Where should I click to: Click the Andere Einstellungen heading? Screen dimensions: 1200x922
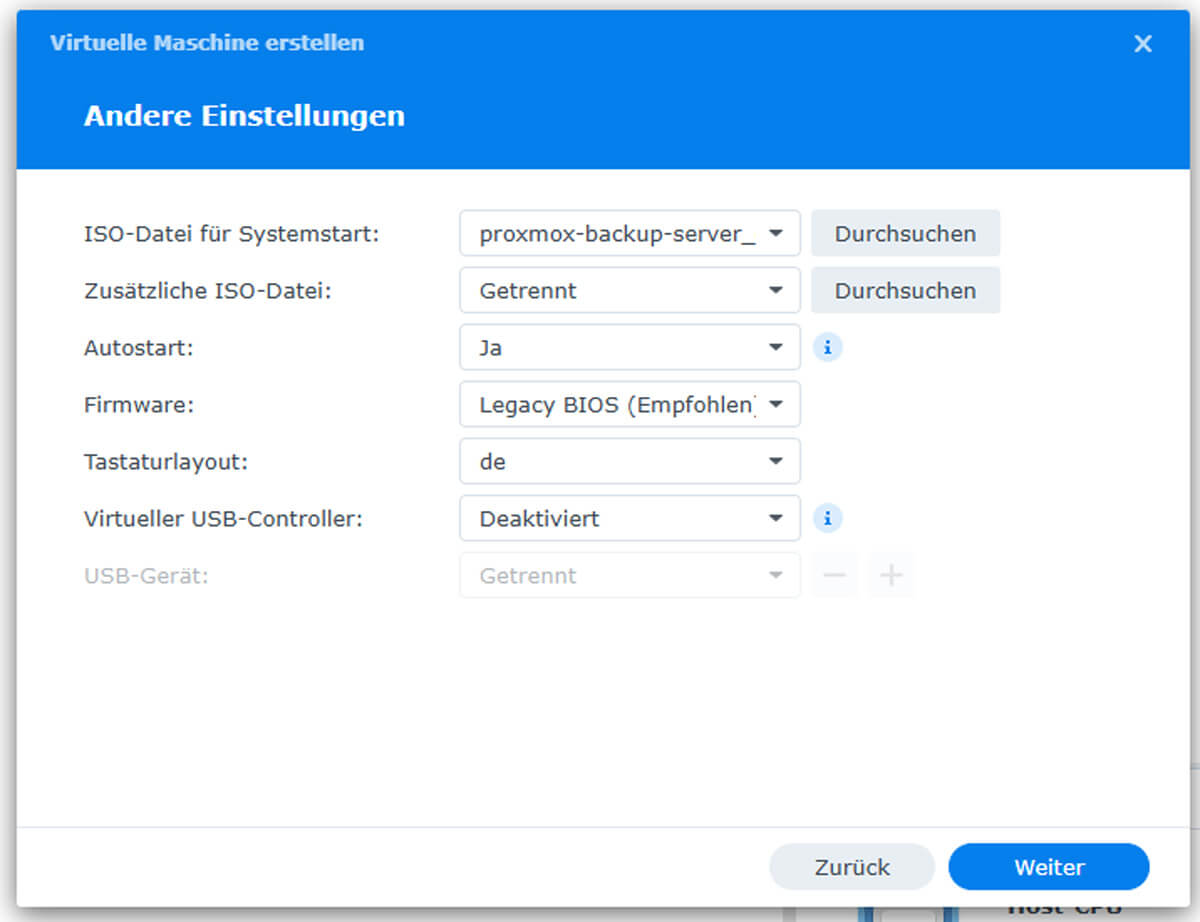pos(244,116)
